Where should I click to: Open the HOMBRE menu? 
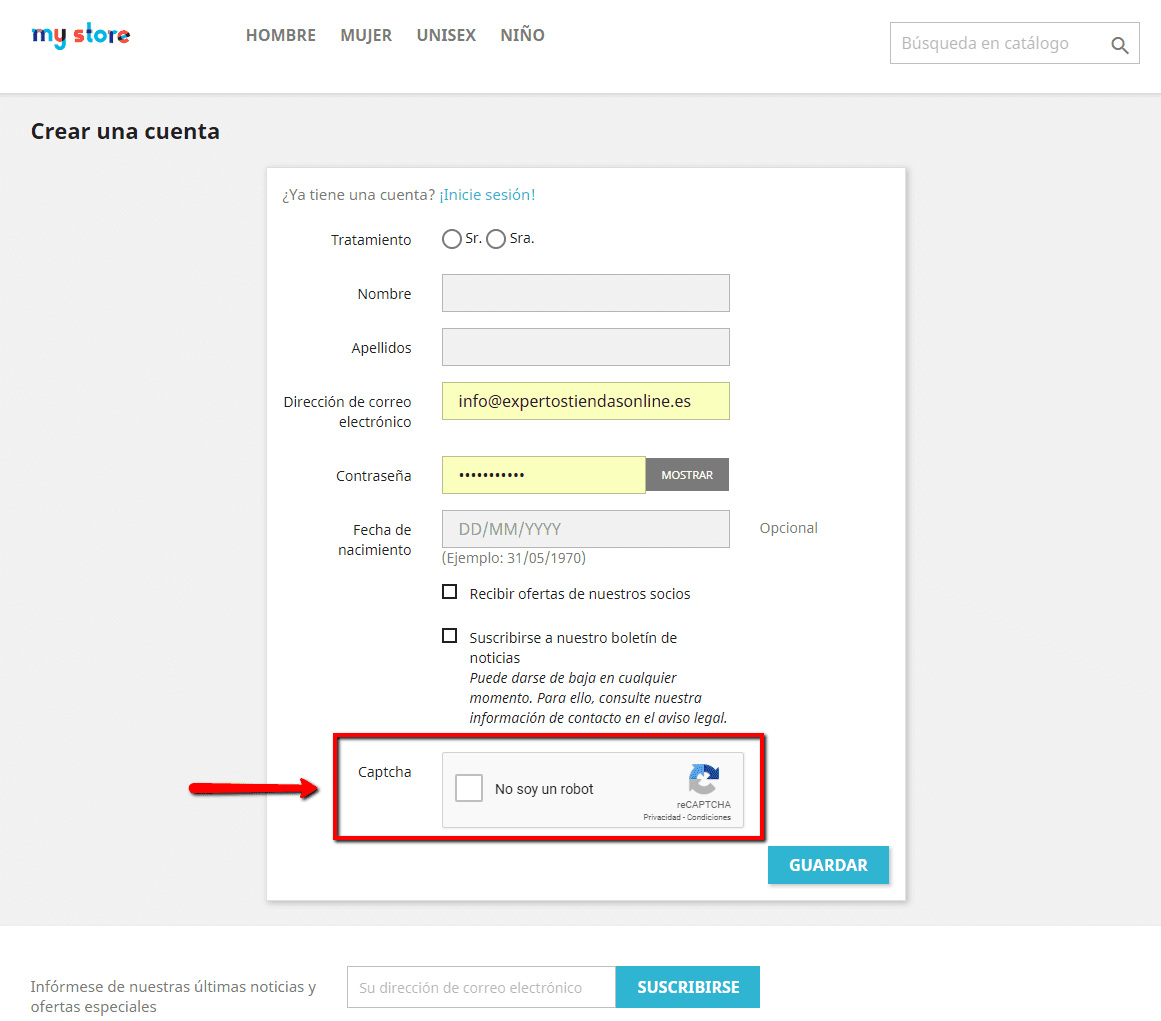pyautogui.click(x=280, y=35)
